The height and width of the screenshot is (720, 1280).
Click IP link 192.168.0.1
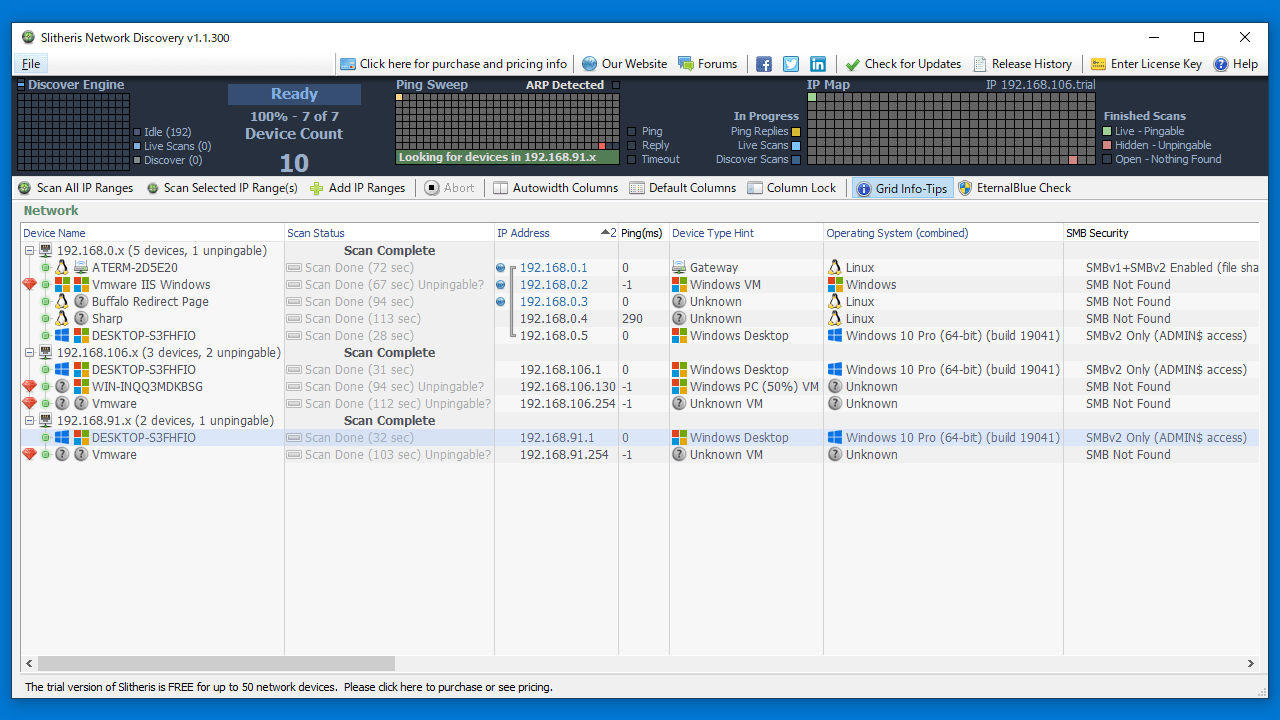click(x=553, y=268)
